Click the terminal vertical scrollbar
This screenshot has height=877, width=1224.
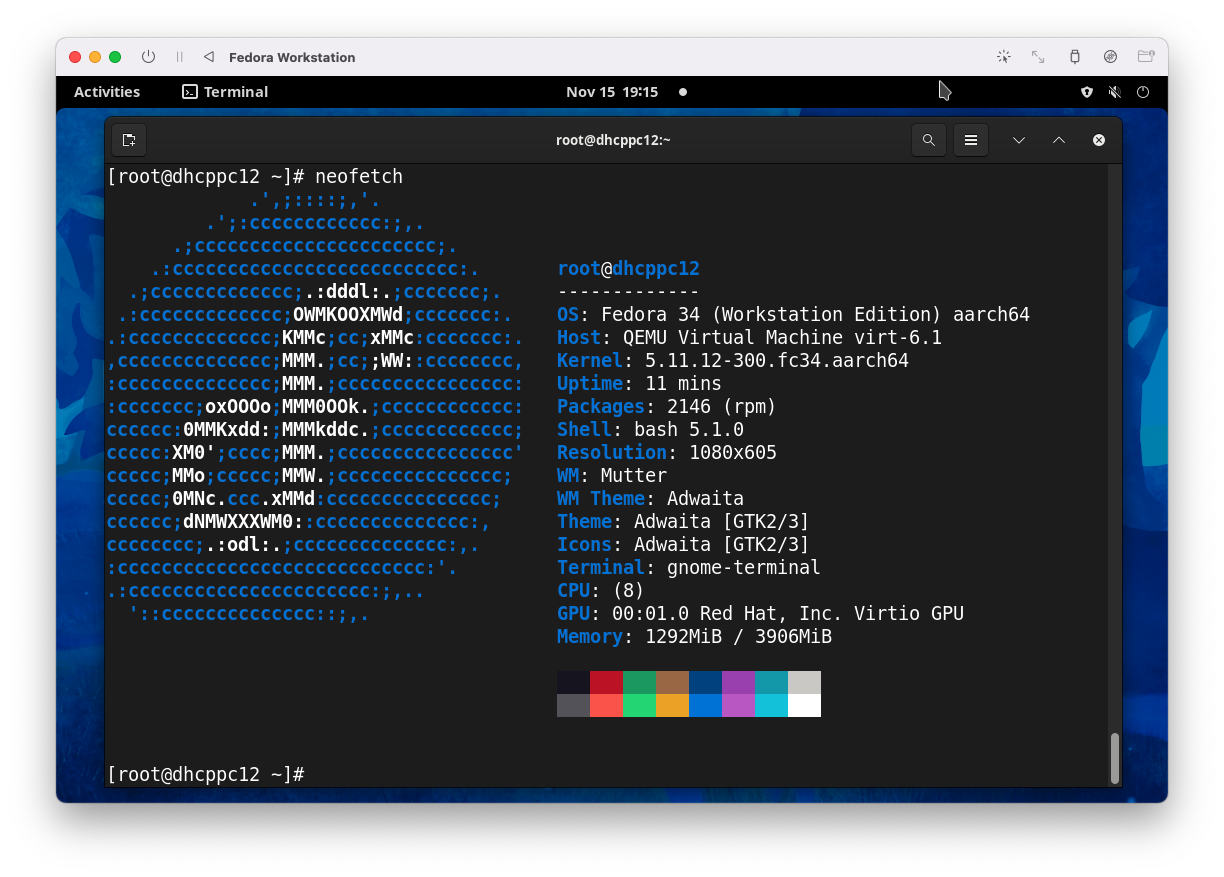click(1114, 758)
